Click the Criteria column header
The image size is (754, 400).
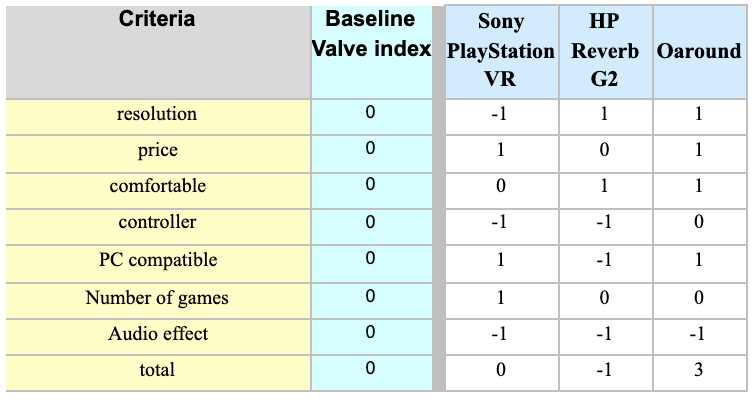158,52
